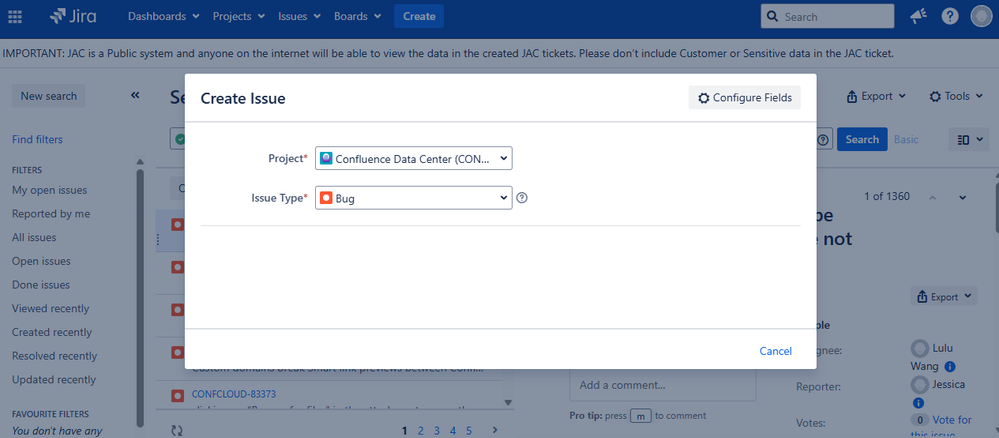Open issue CONFCLOUD-83373
The height and width of the screenshot is (438, 999).
(234, 394)
